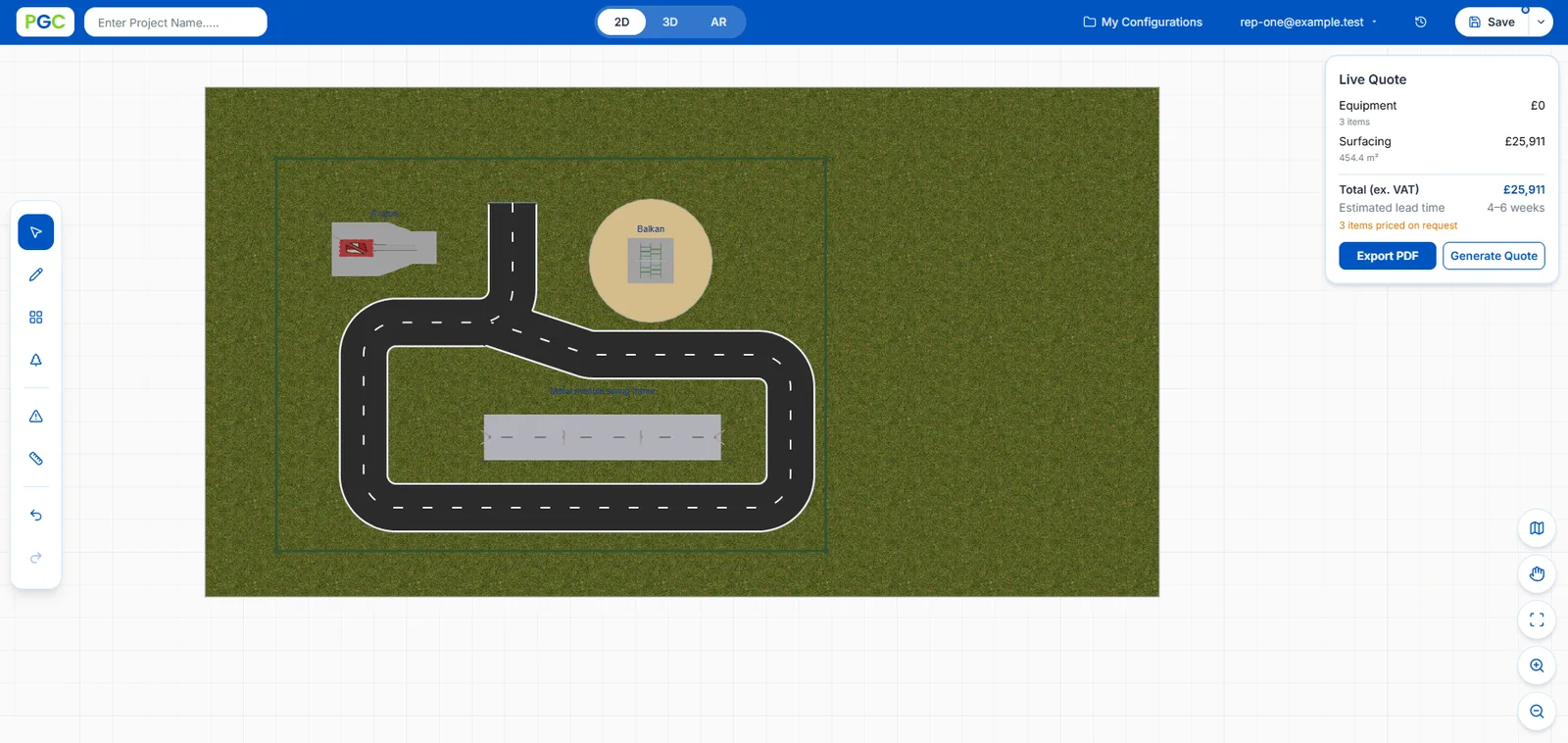The image size is (1568, 743).
Task: Click Generate Quote
Action: pos(1494,256)
